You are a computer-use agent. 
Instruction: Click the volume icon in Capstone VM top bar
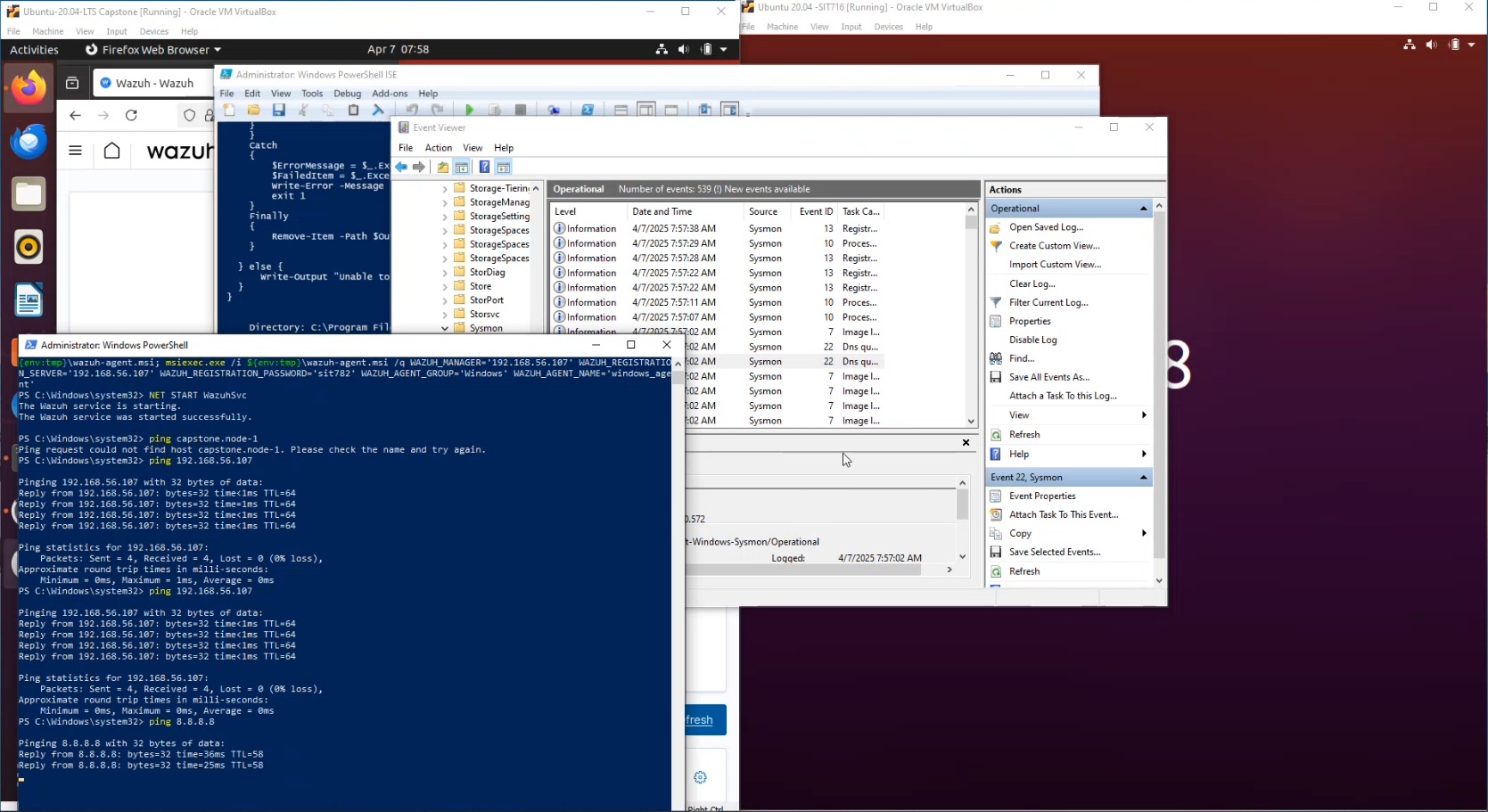click(x=684, y=49)
